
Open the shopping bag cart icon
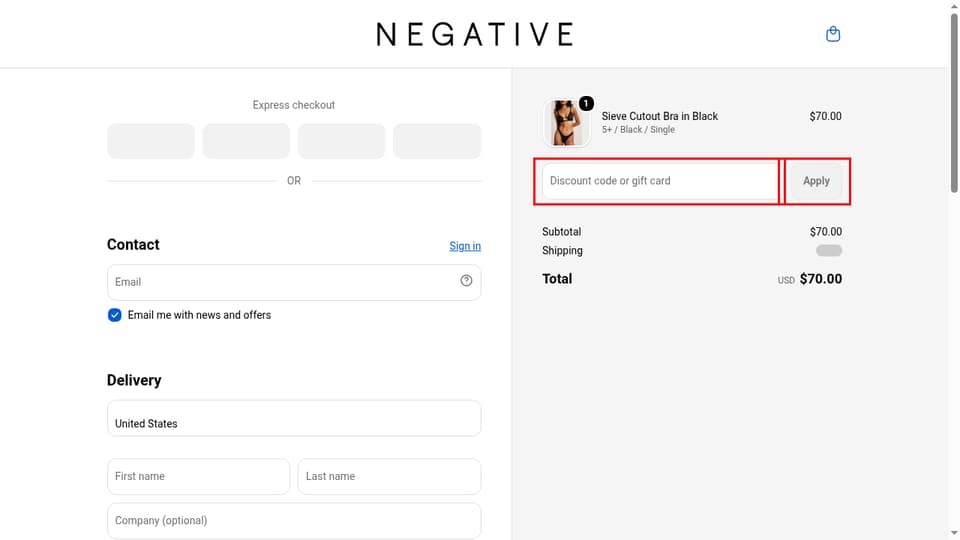pyautogui.click(x=833, y=34)
